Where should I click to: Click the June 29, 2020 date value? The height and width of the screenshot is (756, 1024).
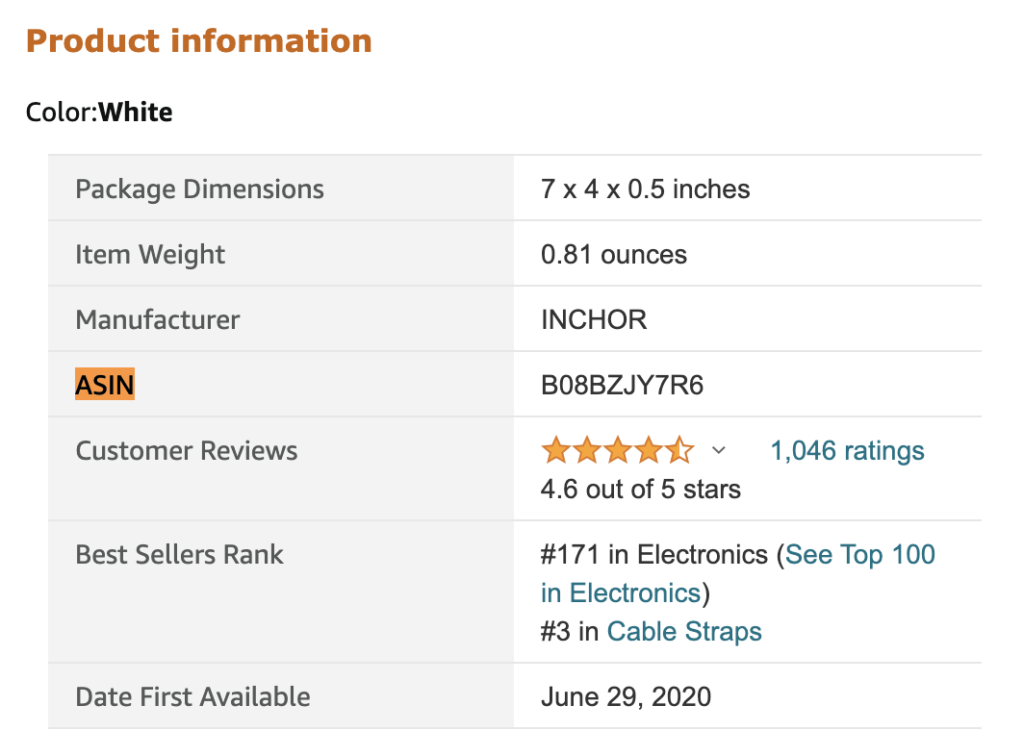[626, 697]
